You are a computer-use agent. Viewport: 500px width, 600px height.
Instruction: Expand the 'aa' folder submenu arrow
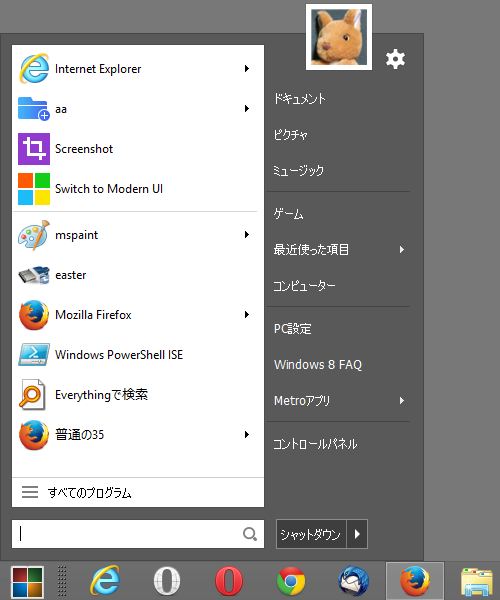tap(247, 109)
